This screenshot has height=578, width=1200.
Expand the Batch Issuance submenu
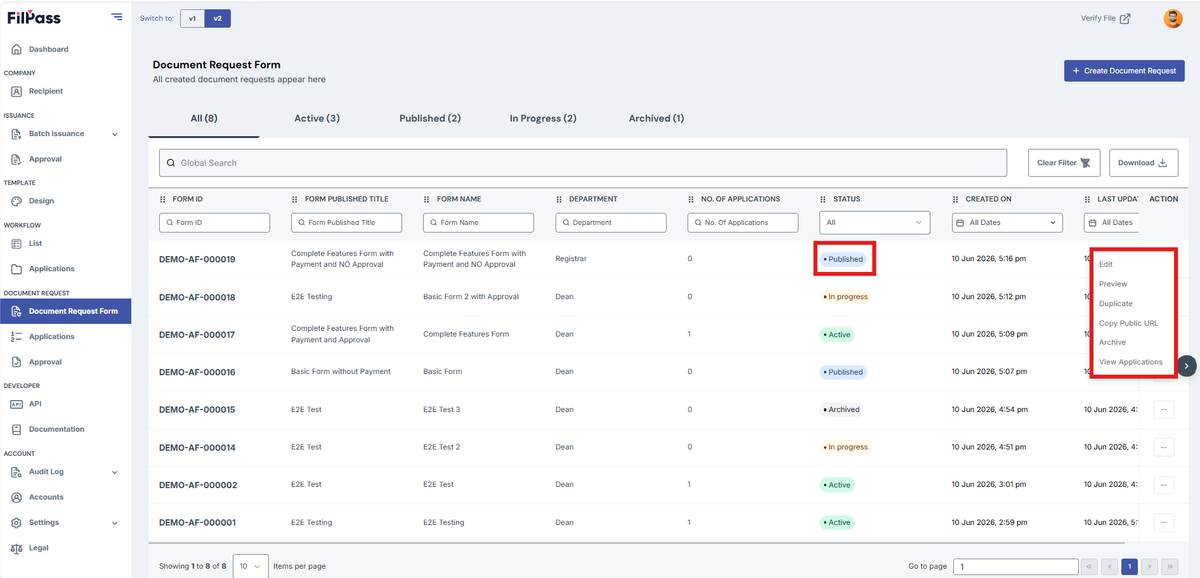tap(114, 134)
